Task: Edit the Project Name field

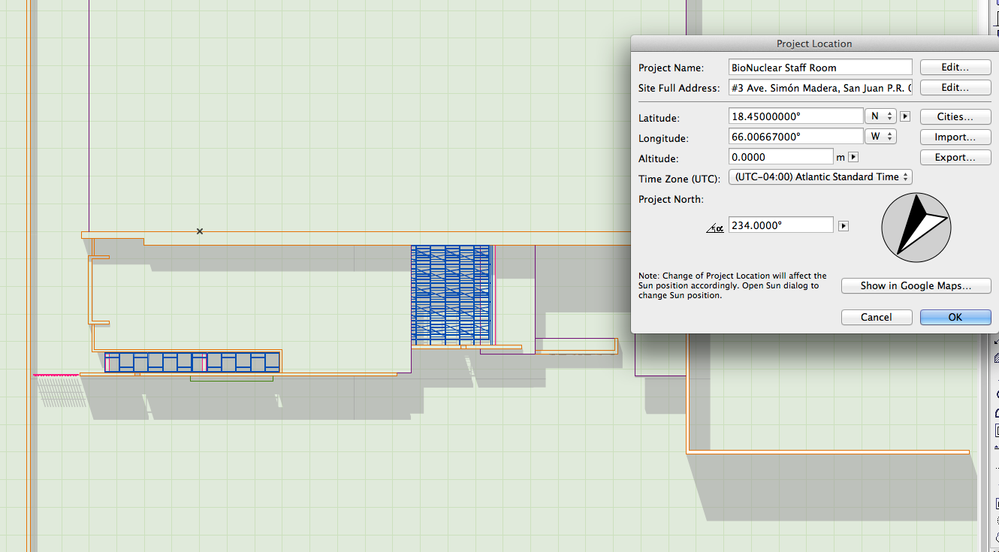Action: click(x=820, y=68)
